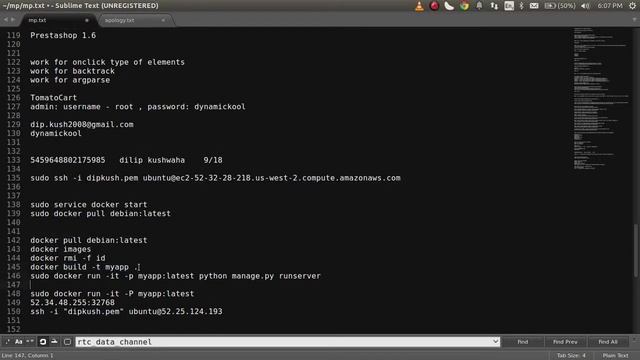Open find history dropdown arrow

coord(496,342)
